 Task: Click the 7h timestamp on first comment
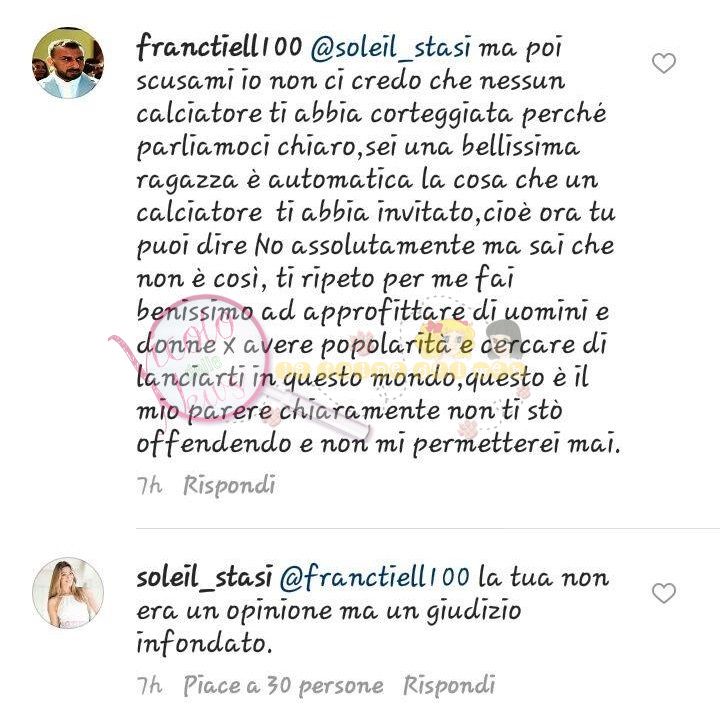click(149, 485)
